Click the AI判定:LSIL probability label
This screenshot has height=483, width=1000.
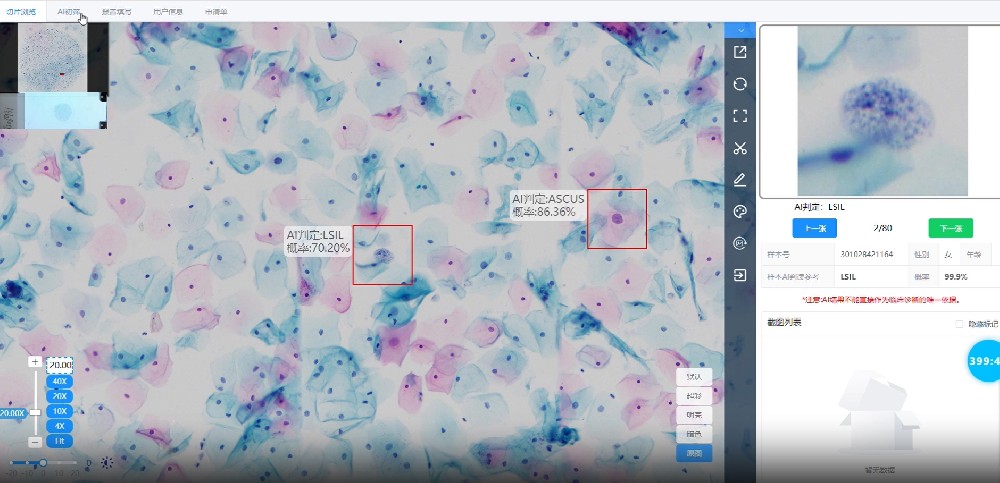pyautogui.click(x=318, y=242)
